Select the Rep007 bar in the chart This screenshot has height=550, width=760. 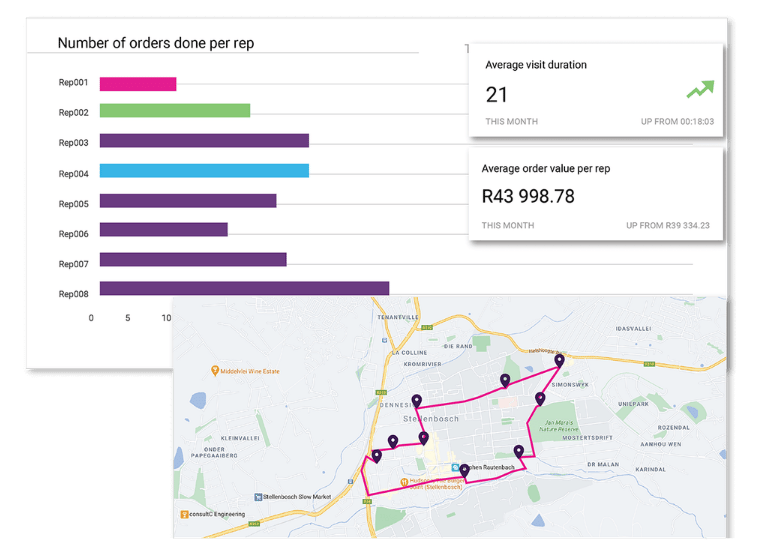pos(193,259)
